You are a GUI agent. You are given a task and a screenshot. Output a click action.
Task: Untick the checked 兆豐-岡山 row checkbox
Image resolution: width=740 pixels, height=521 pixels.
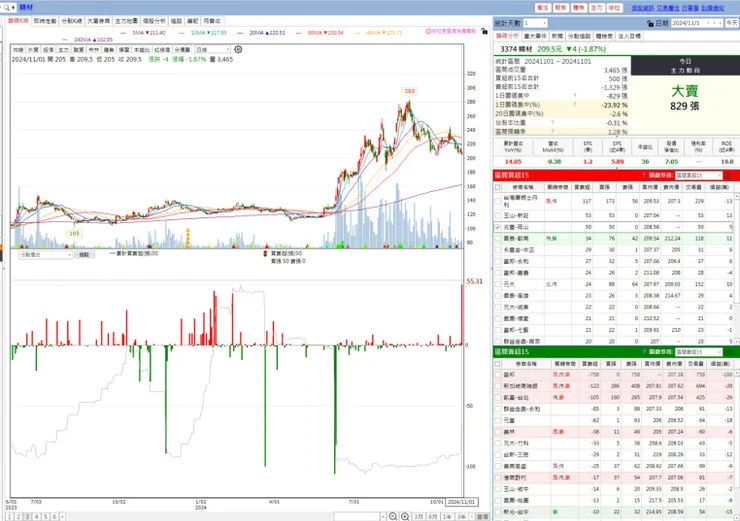pyautogui.click(x=497, y=227)
